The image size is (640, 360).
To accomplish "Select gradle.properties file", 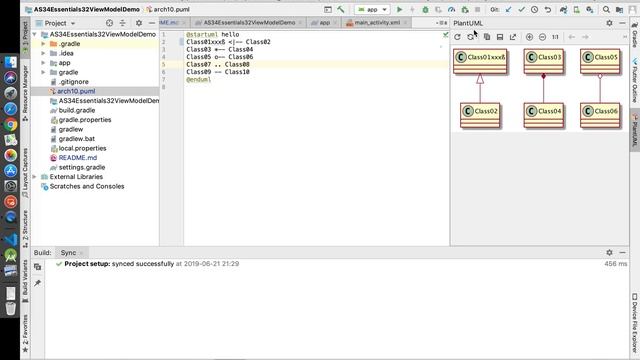I will (x=85, y=120).
